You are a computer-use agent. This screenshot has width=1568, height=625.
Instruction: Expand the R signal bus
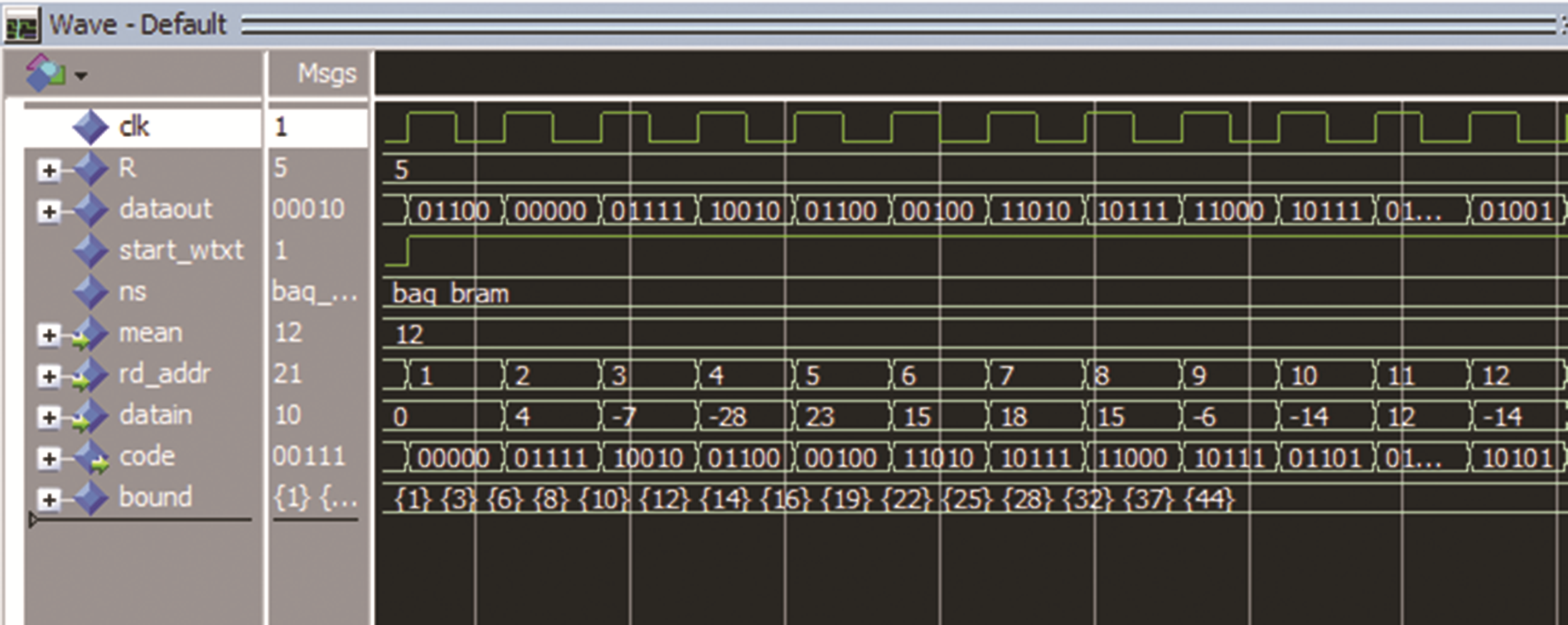click(x=49, y=170)
